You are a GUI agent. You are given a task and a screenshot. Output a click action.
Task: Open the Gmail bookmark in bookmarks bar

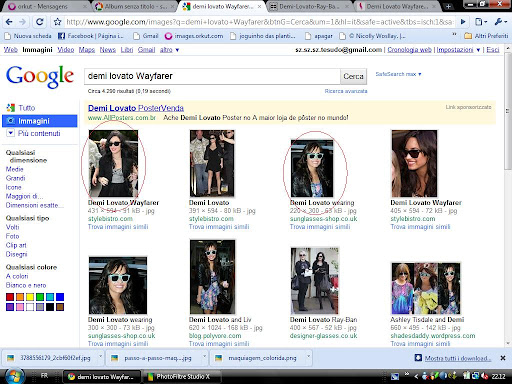pos(146,36)
